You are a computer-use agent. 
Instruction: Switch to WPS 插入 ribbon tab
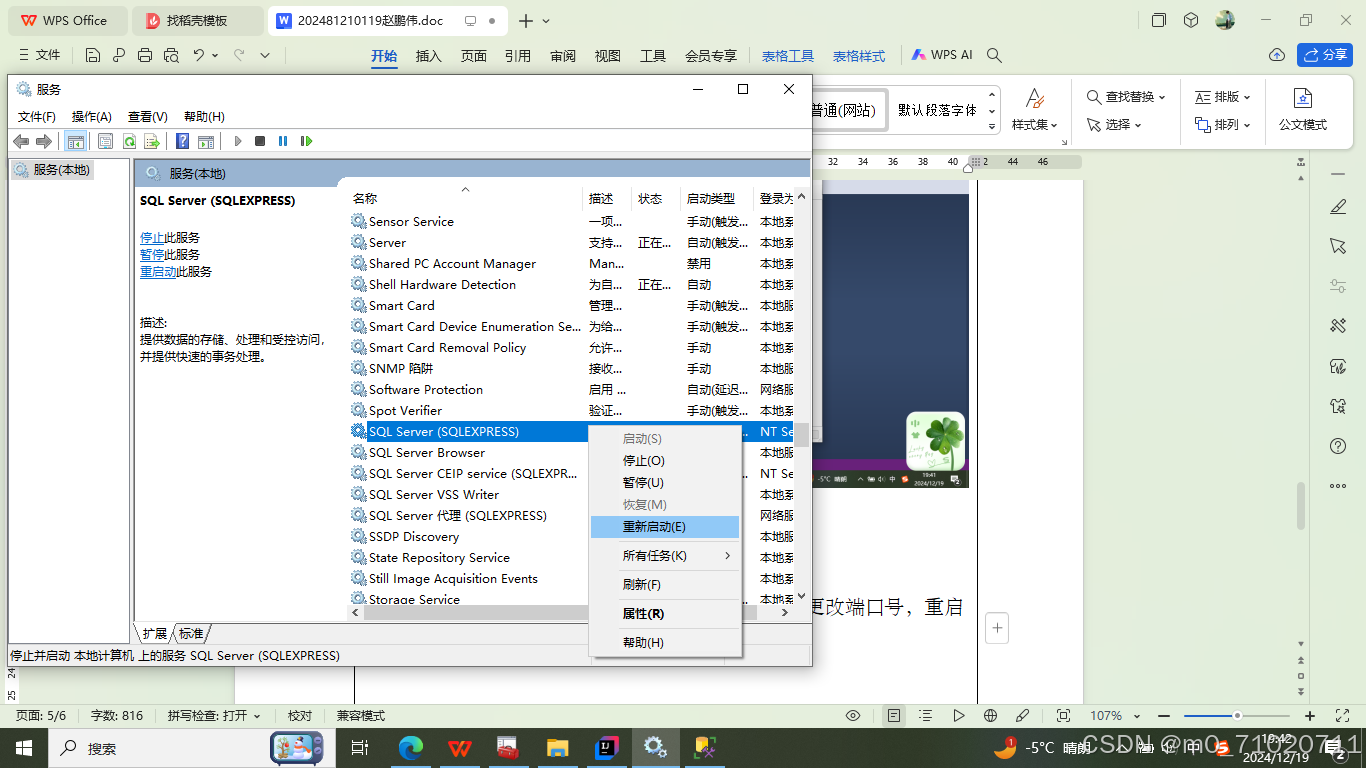coord(429,56)
